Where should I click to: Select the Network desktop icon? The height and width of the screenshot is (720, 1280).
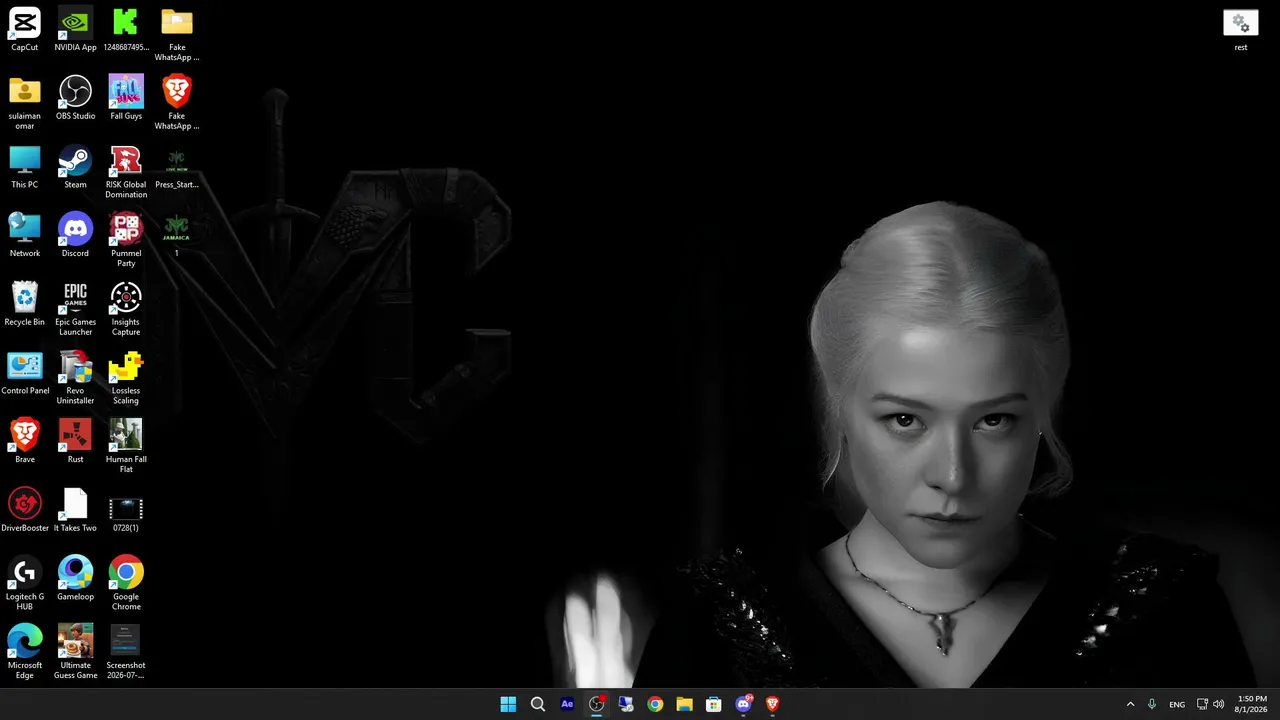click(25, 236)
